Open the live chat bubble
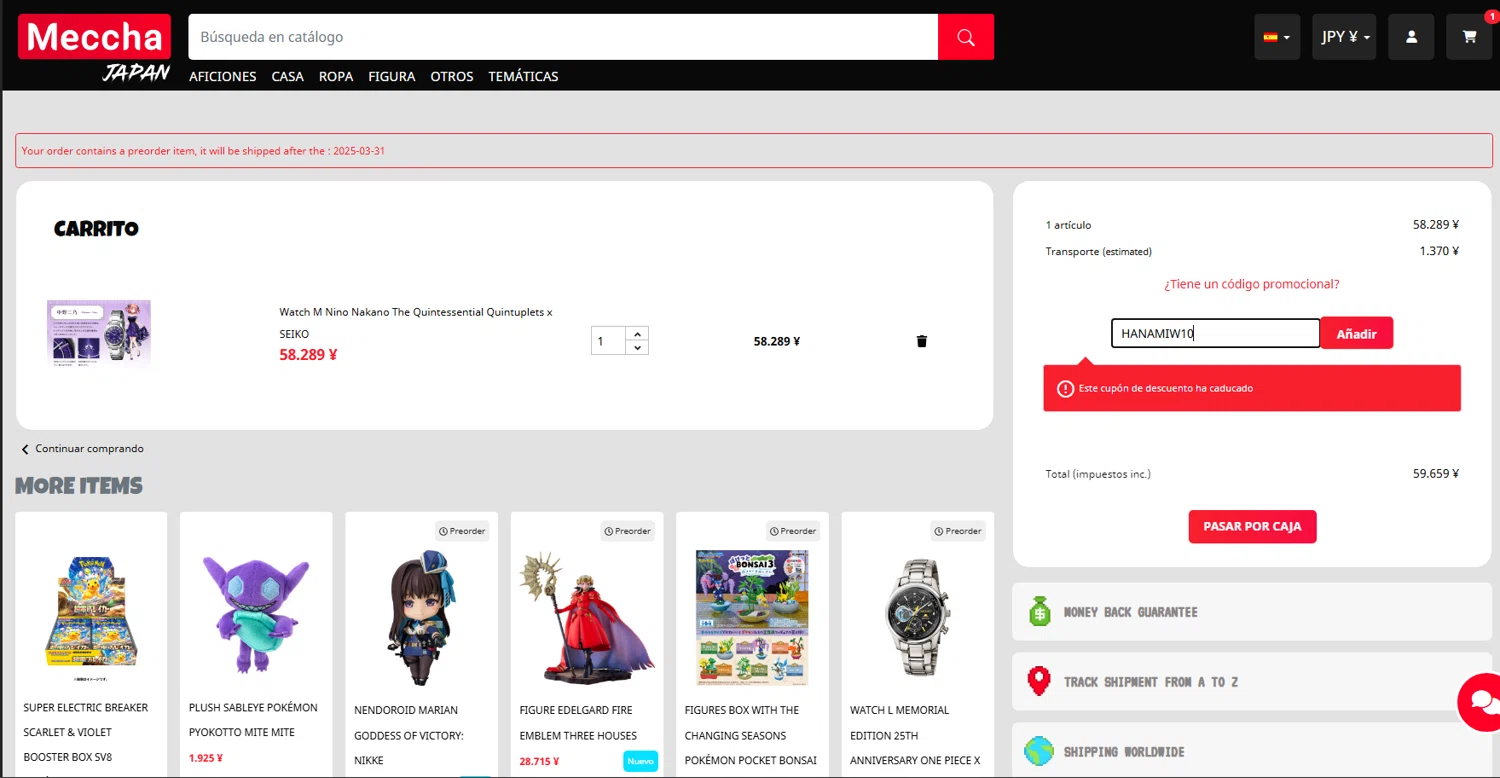Image resolution: width=1500 pixels, height=778 pixels. coord(1480,702)
